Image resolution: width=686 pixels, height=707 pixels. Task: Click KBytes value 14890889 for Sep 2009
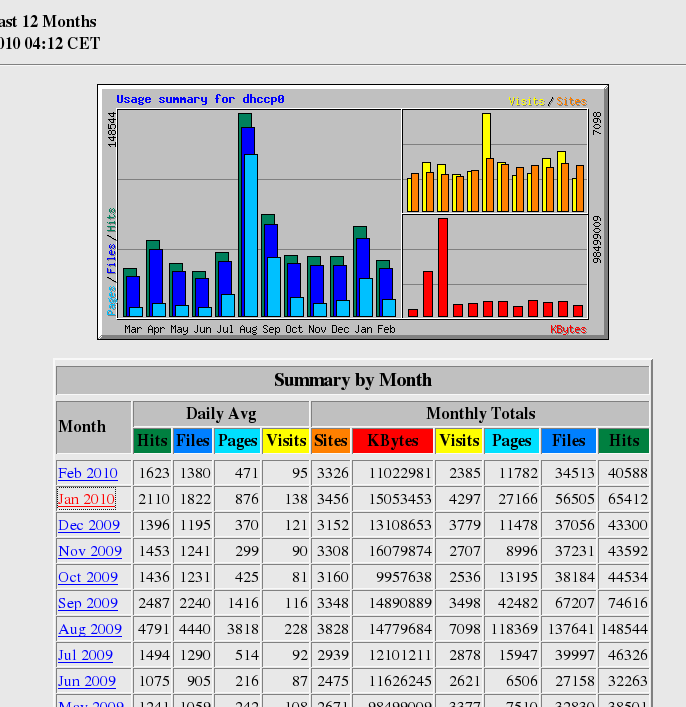coord(400,603)
